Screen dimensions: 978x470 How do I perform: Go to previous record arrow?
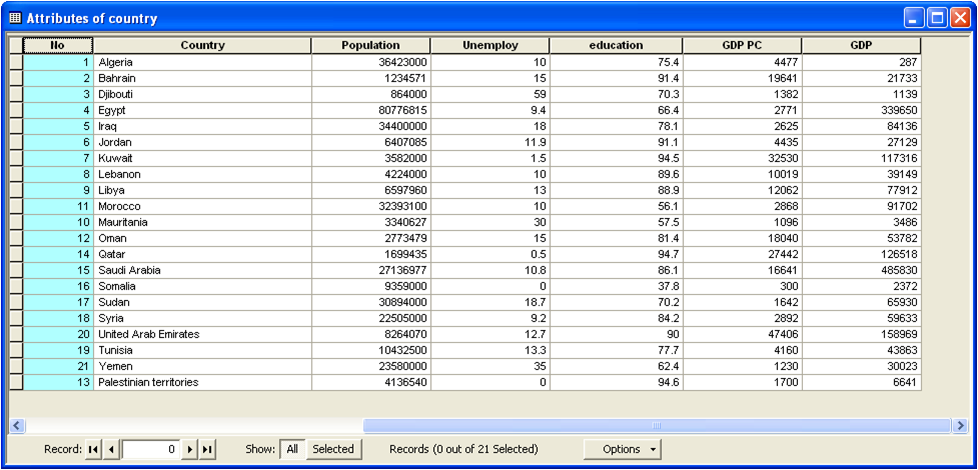pyautogui.click(x=111, y=449)
